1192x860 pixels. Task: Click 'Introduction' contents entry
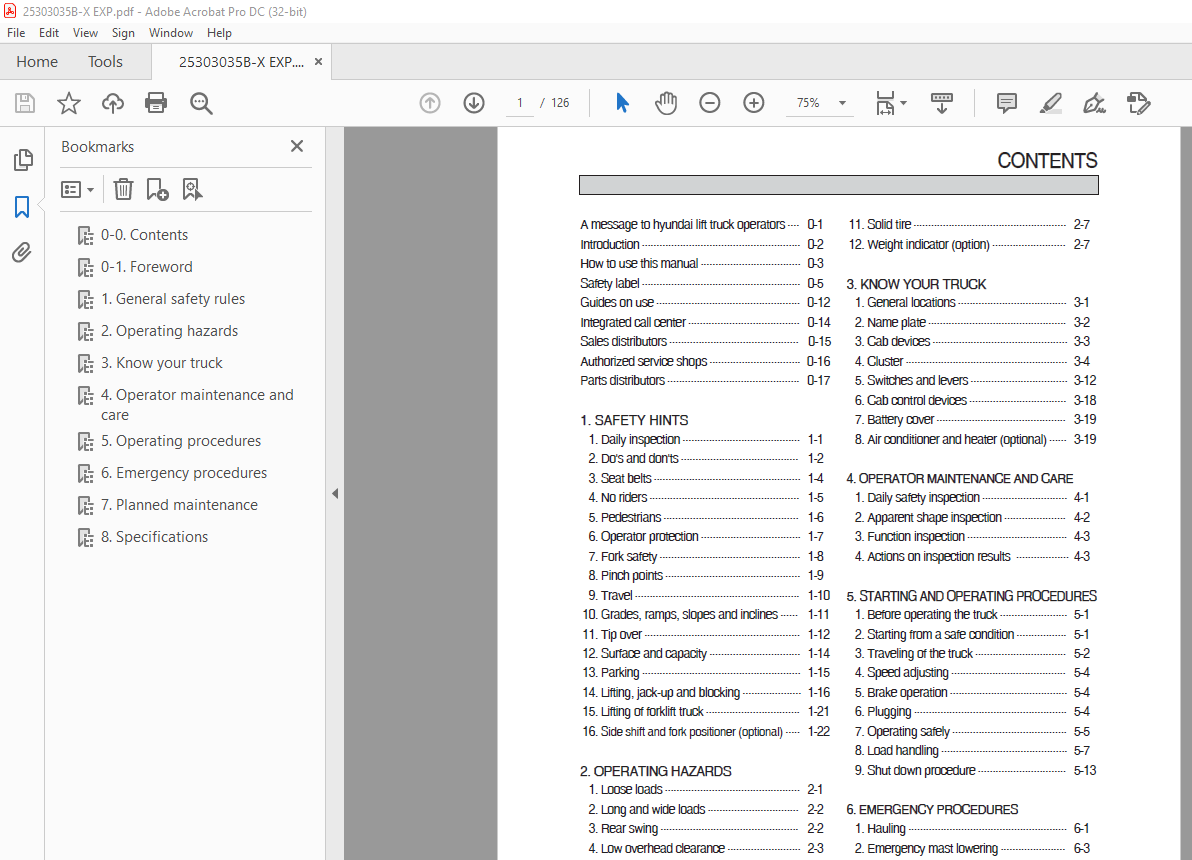[610, 244]
